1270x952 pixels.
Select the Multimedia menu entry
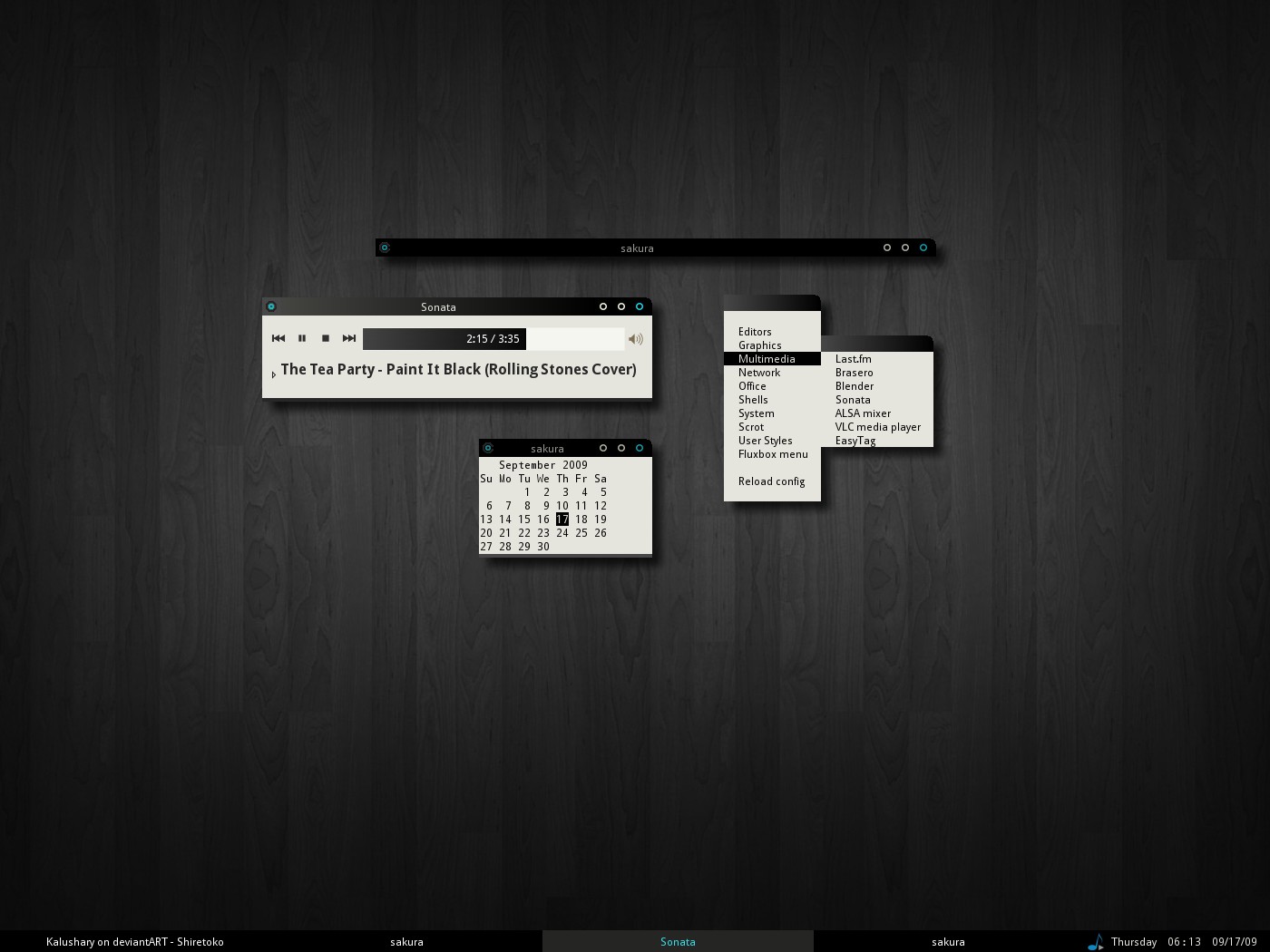pyautogui.click(x=772, y=359)
